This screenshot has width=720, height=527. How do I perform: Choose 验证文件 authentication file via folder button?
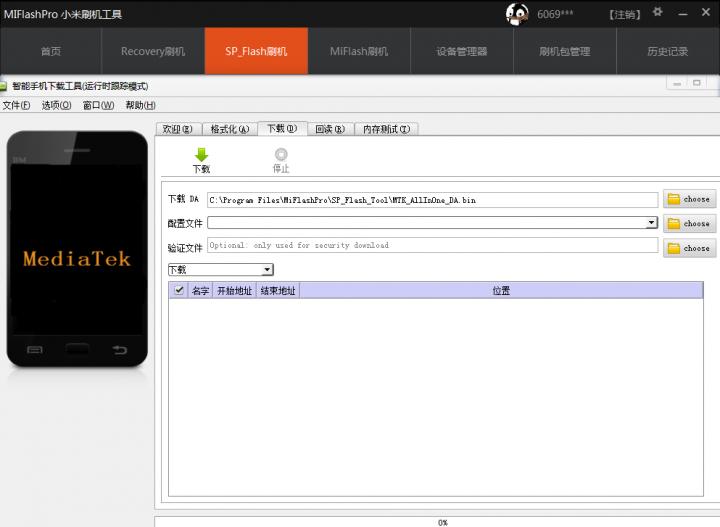[689, 248]
